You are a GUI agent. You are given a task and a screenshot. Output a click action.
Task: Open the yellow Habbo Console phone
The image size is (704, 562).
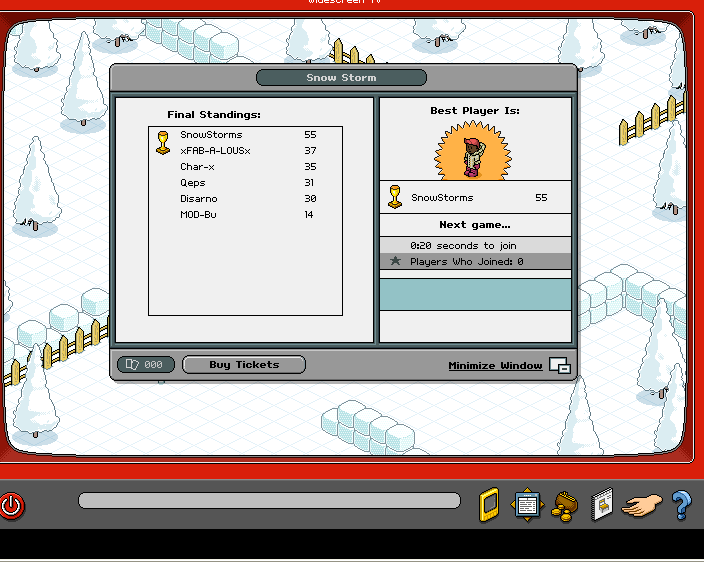[489, 505]
